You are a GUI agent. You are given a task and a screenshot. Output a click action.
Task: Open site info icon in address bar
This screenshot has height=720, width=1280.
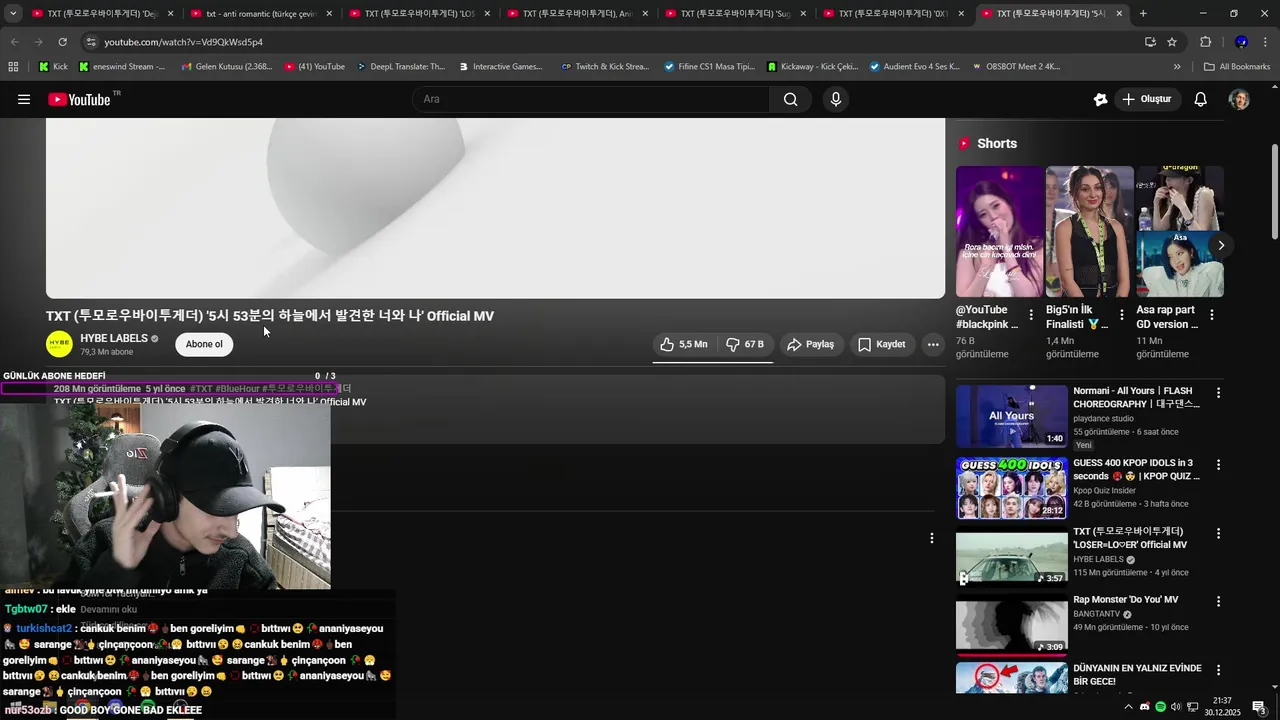click(x=91, y=42)
